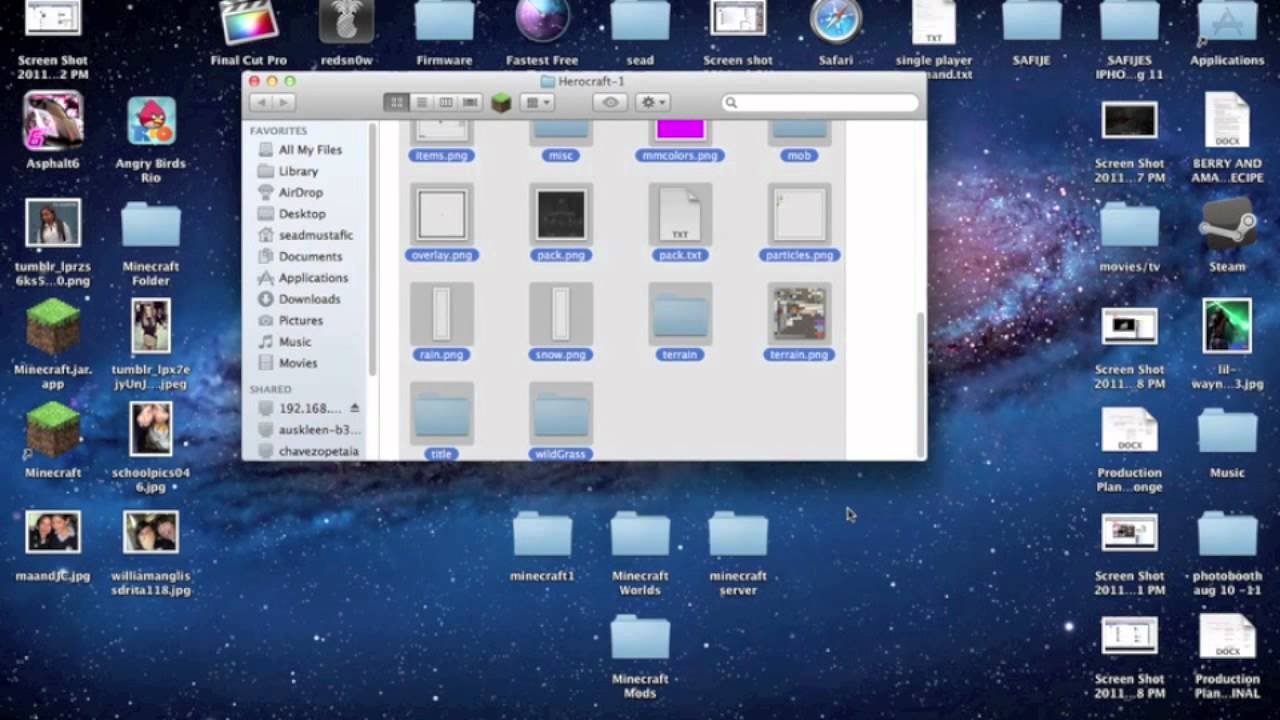Select snow.png file in Finder
The height and width of the screenshot is (720, 1280).
[561, 314]
